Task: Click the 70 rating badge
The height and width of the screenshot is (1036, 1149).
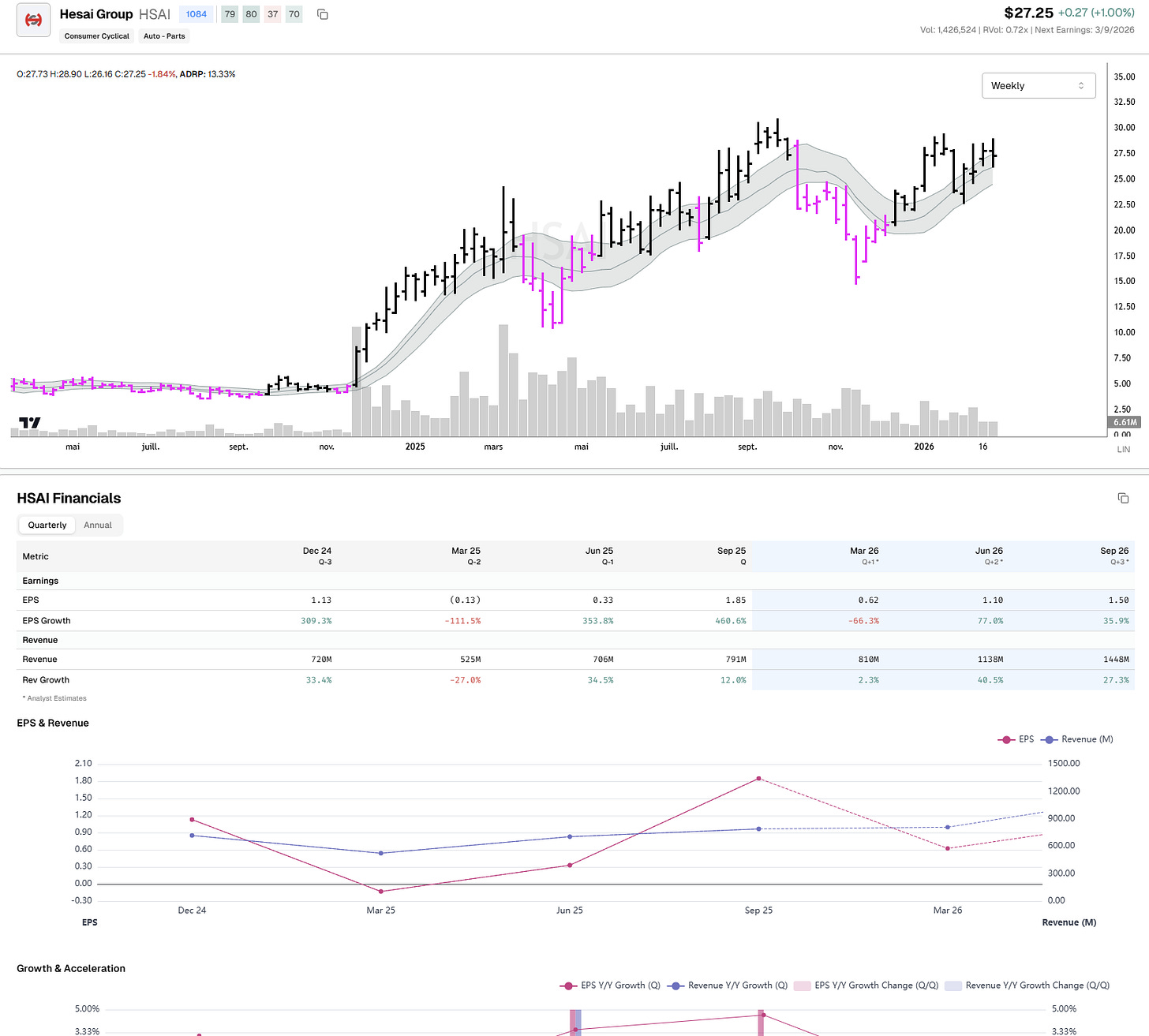Action: pyautogui.click(x=294, y=14)
